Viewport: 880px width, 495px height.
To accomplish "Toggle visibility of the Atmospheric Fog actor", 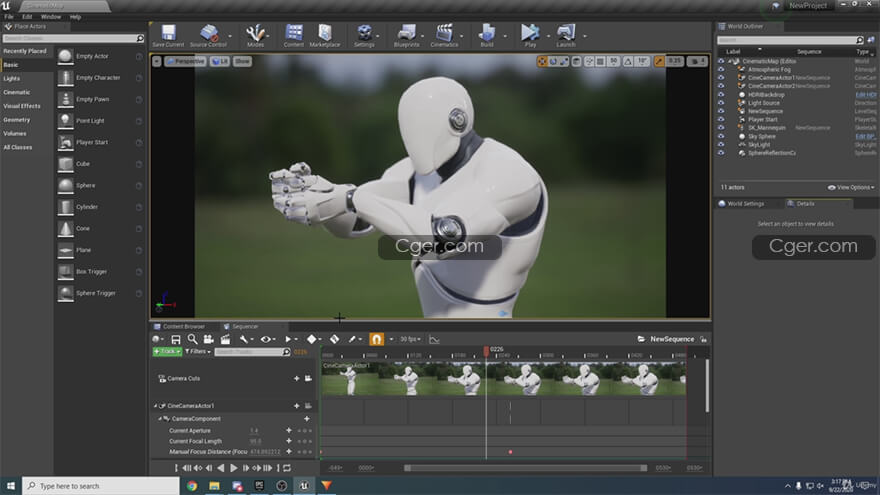I will pos(721,70).
